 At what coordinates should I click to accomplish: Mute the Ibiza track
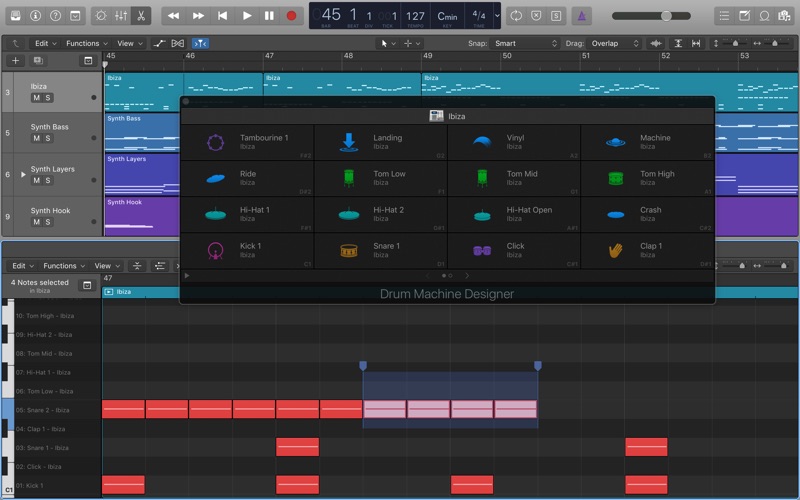coord(37,98)
